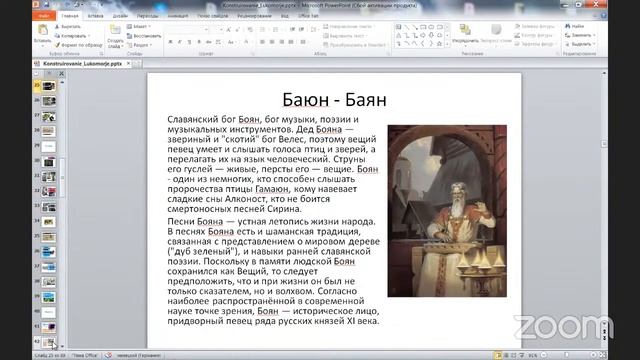Click the Save icon in the quick access toolbar
Viewport: 640px width, 360px height.
pos(46,5)
